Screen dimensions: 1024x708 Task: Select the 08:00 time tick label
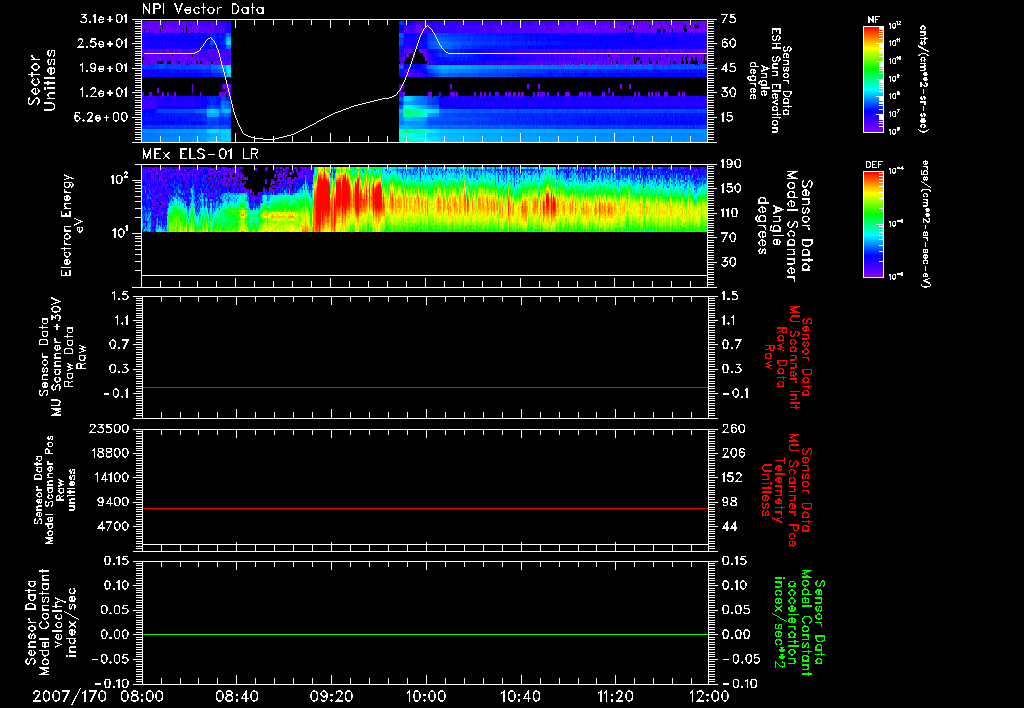point(142,696)
